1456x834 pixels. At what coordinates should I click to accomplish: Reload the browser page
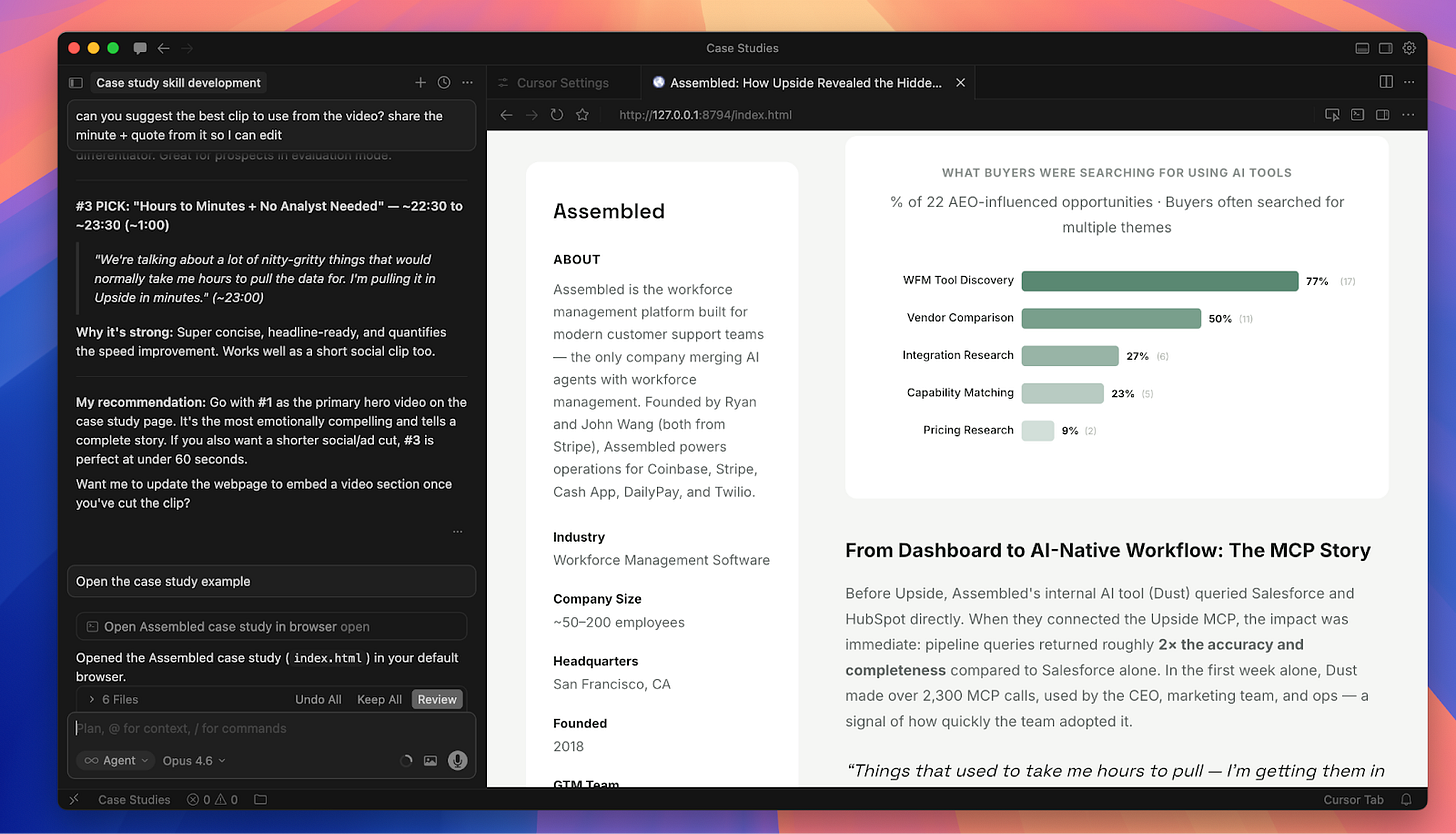coord(557,115)
